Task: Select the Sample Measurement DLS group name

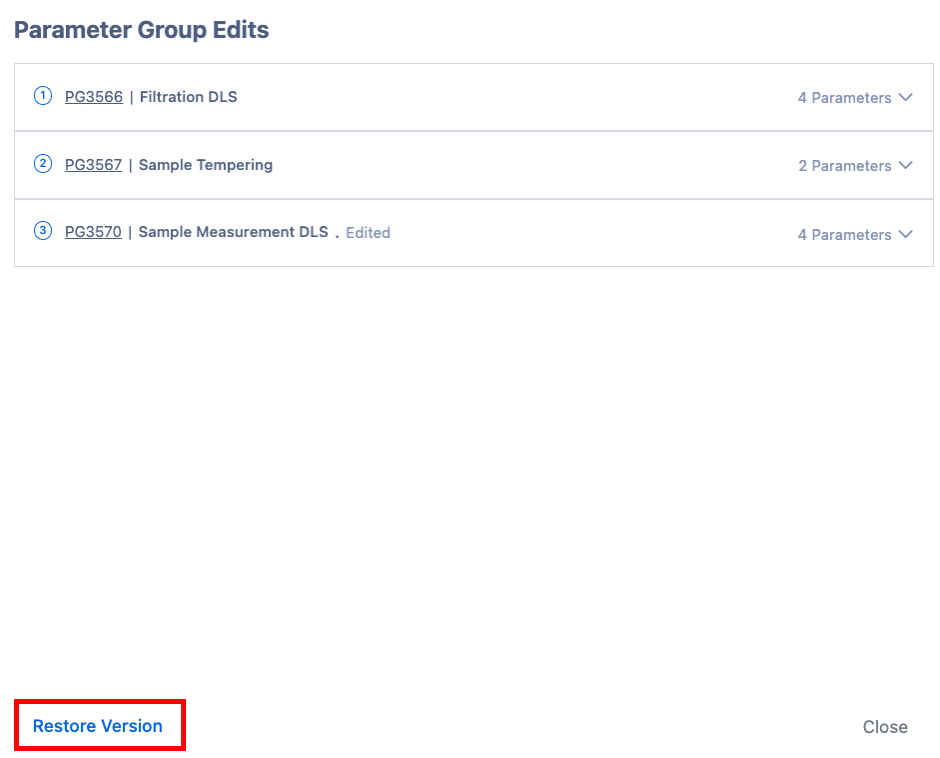Action: click(233, 232)
